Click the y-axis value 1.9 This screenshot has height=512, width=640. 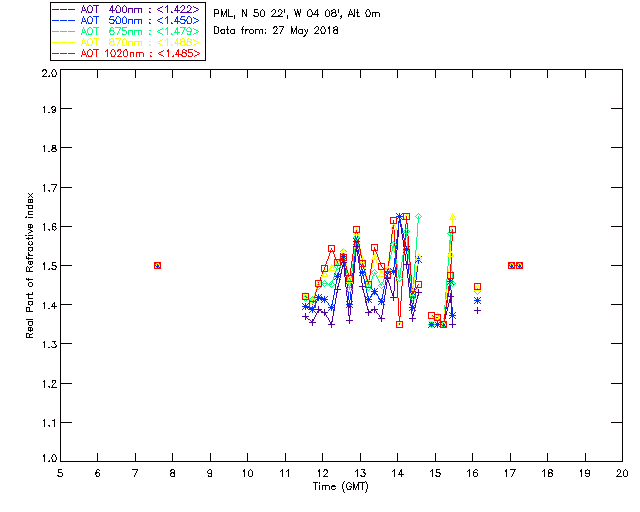point(49,109)
